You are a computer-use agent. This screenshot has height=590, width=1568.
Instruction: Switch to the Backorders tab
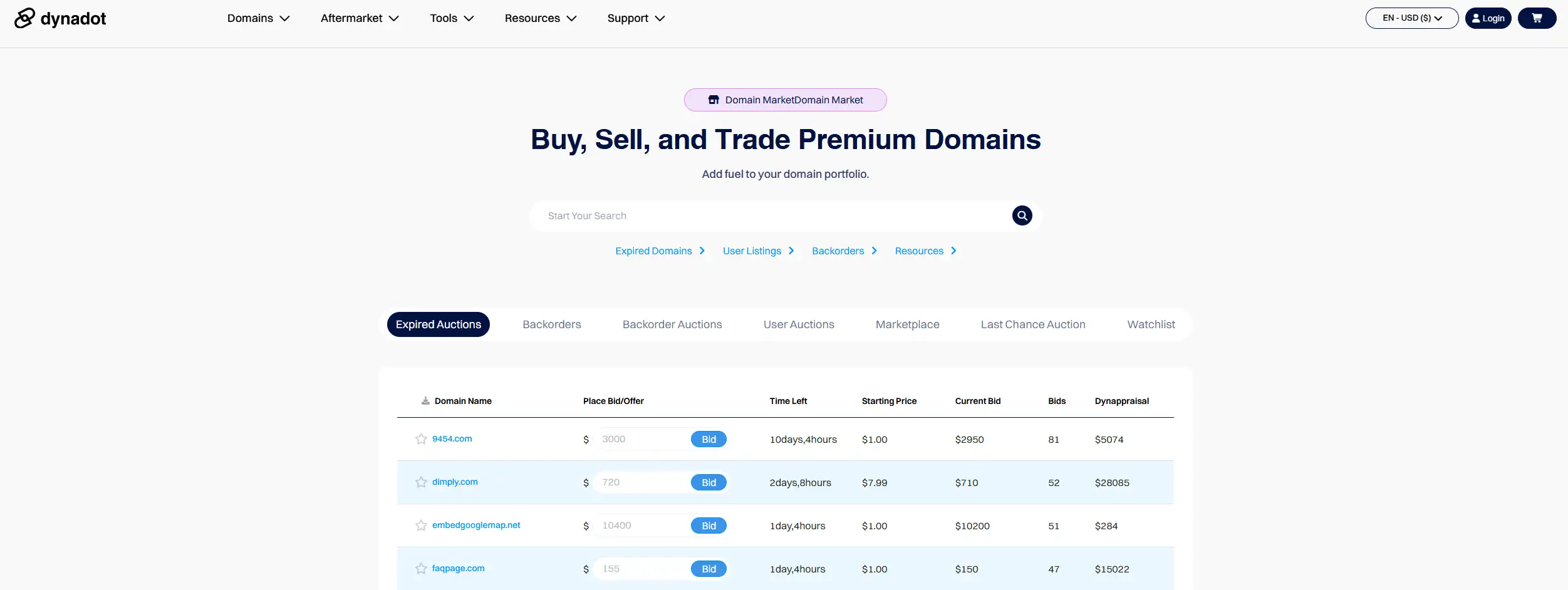pyautogui.click(x=551, y=324)
